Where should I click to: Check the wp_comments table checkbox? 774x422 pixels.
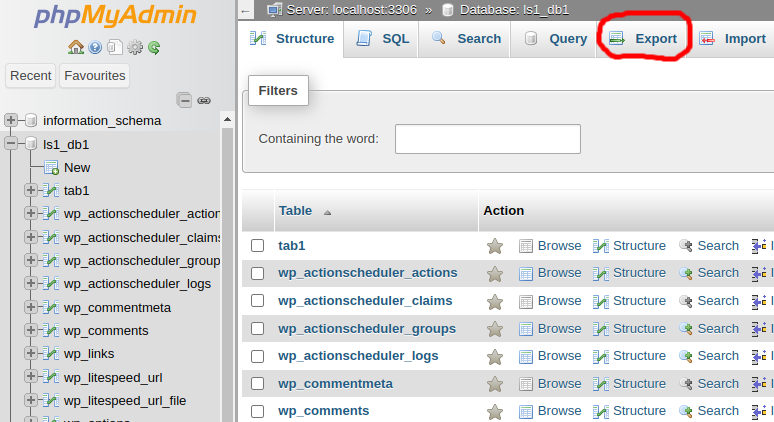(x=257, y=411)
